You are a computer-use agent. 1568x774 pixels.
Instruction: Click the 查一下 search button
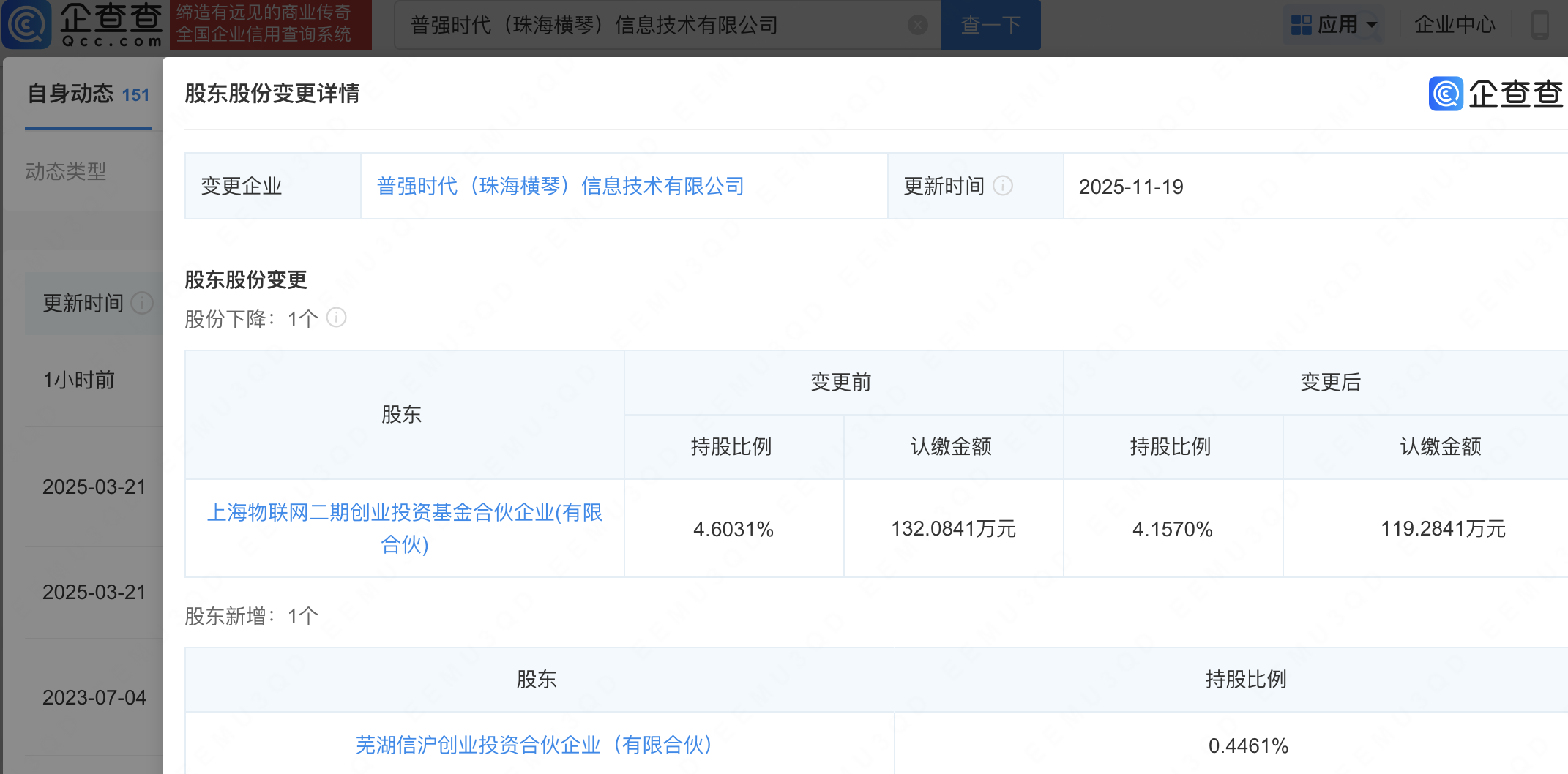(x=990, y=26)
